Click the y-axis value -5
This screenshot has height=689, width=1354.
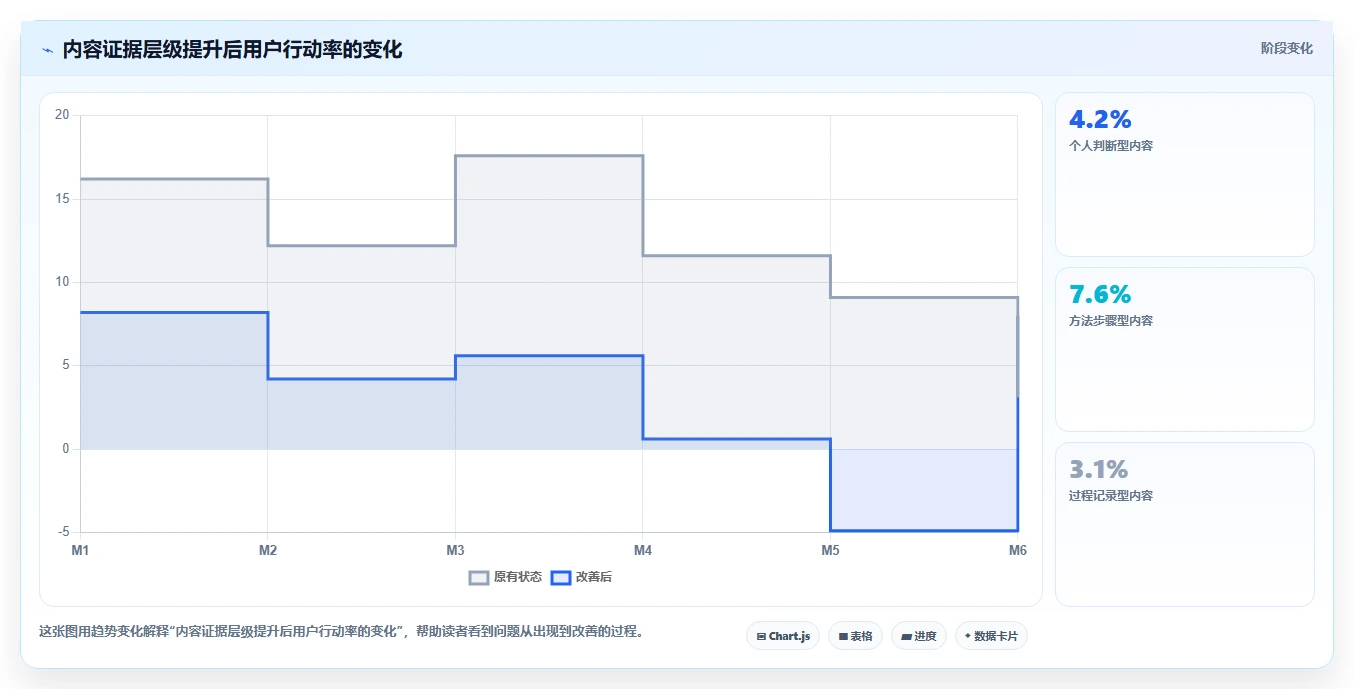[x=64, y=532]
